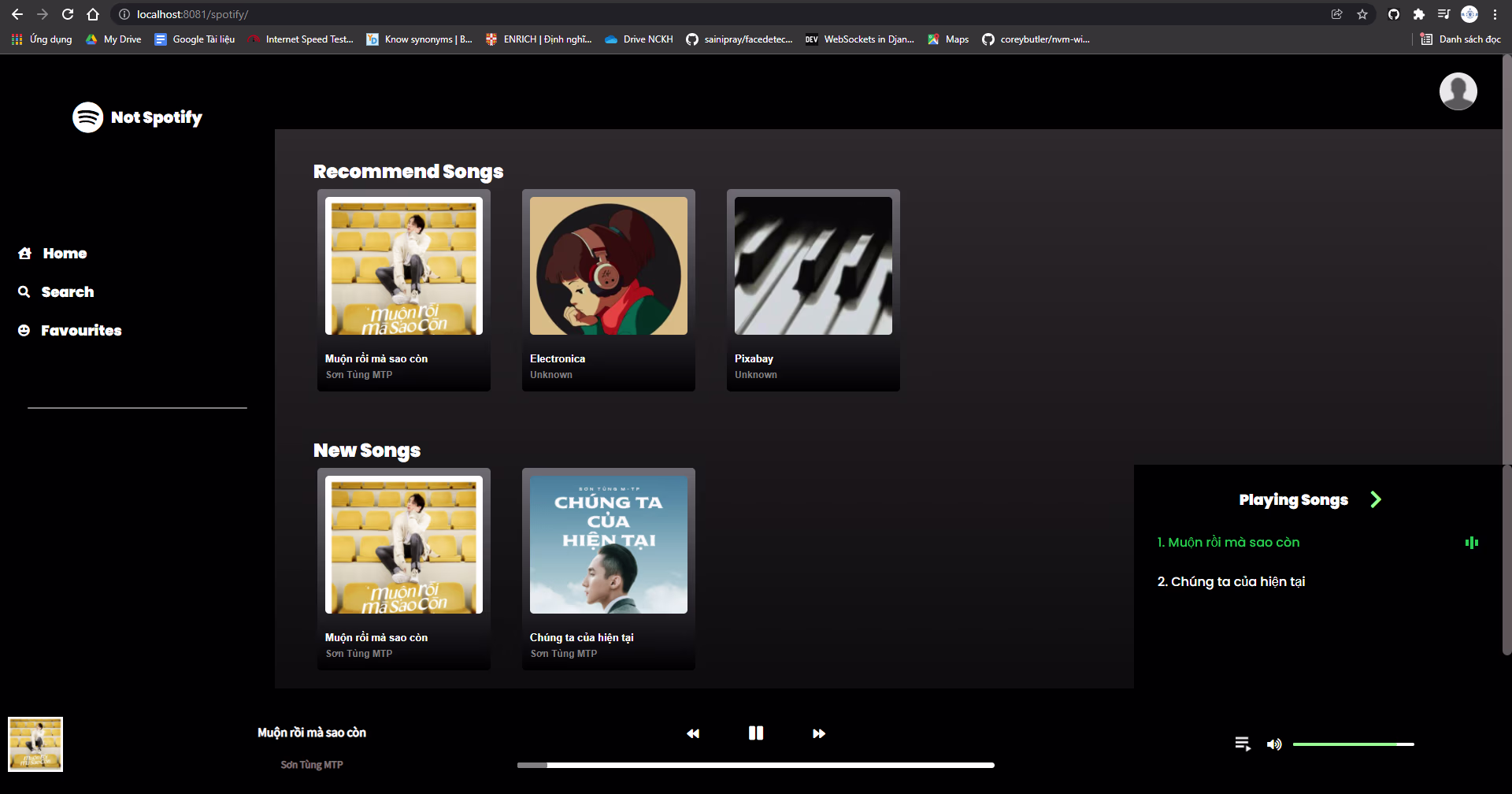1512x794 pixels.
Task: Open the My Drive bookmark
Action: (x=113, y=39)
